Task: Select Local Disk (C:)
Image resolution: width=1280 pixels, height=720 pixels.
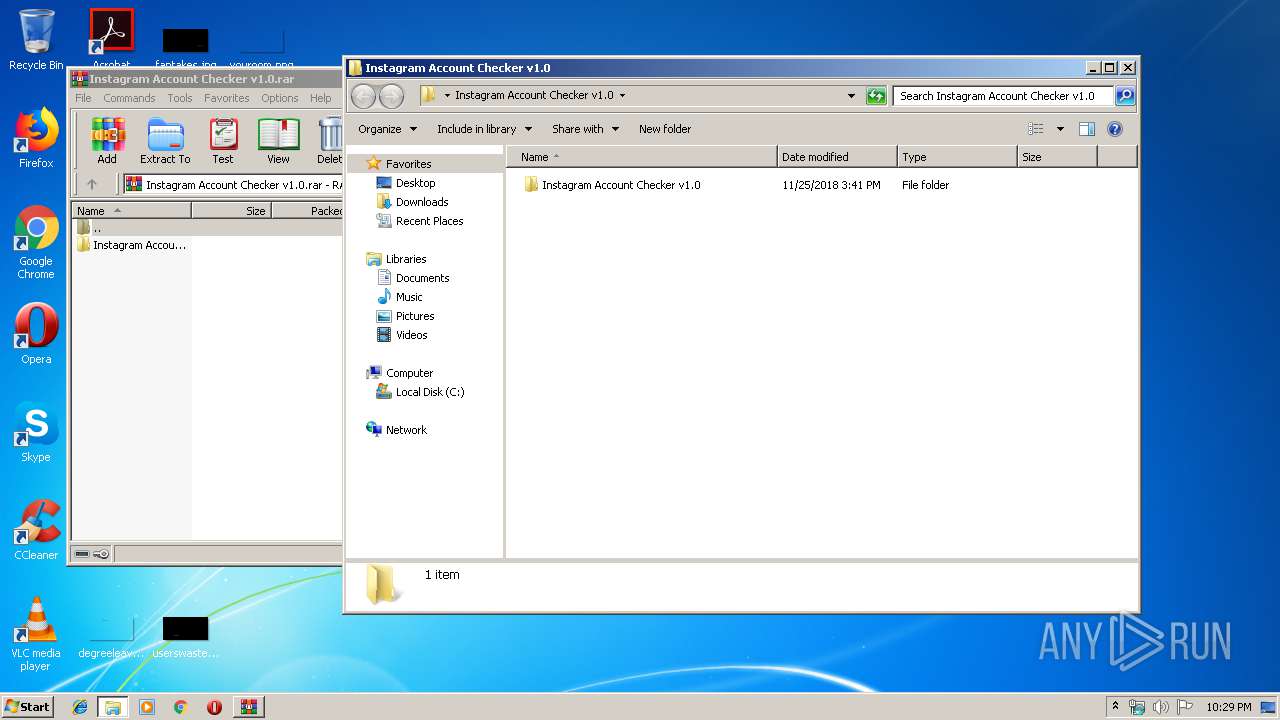Action: 430,392
